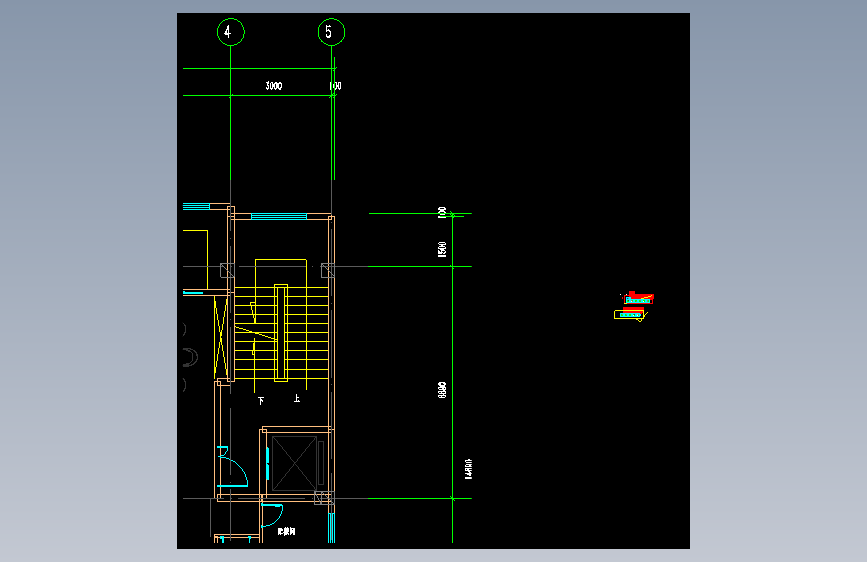Select the column marker right of stair landing
The image size is (867, 562).
[327, 270]
